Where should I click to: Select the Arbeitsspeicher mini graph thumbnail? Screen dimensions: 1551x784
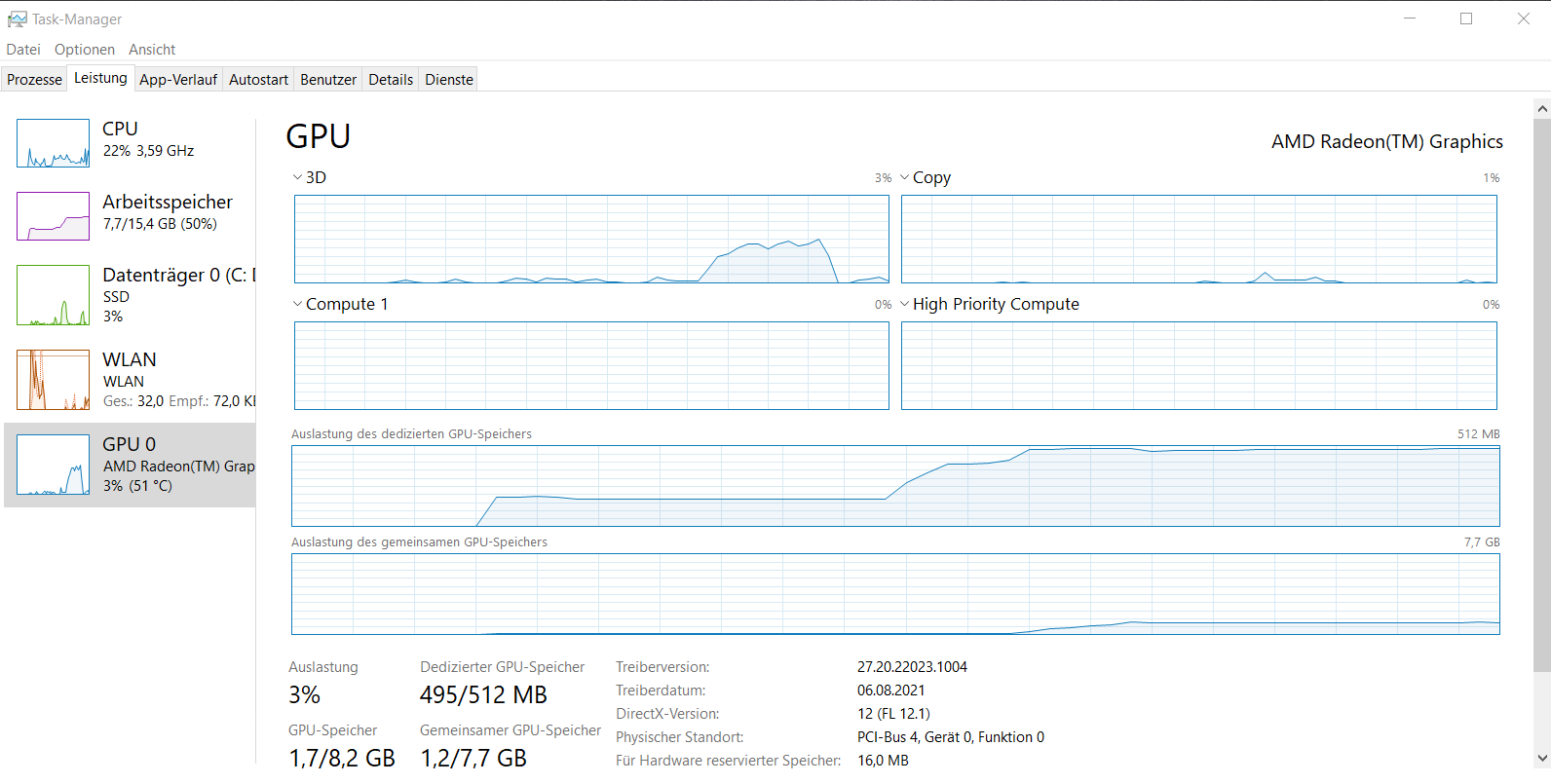pyautogui.click(x=53, y=216)
